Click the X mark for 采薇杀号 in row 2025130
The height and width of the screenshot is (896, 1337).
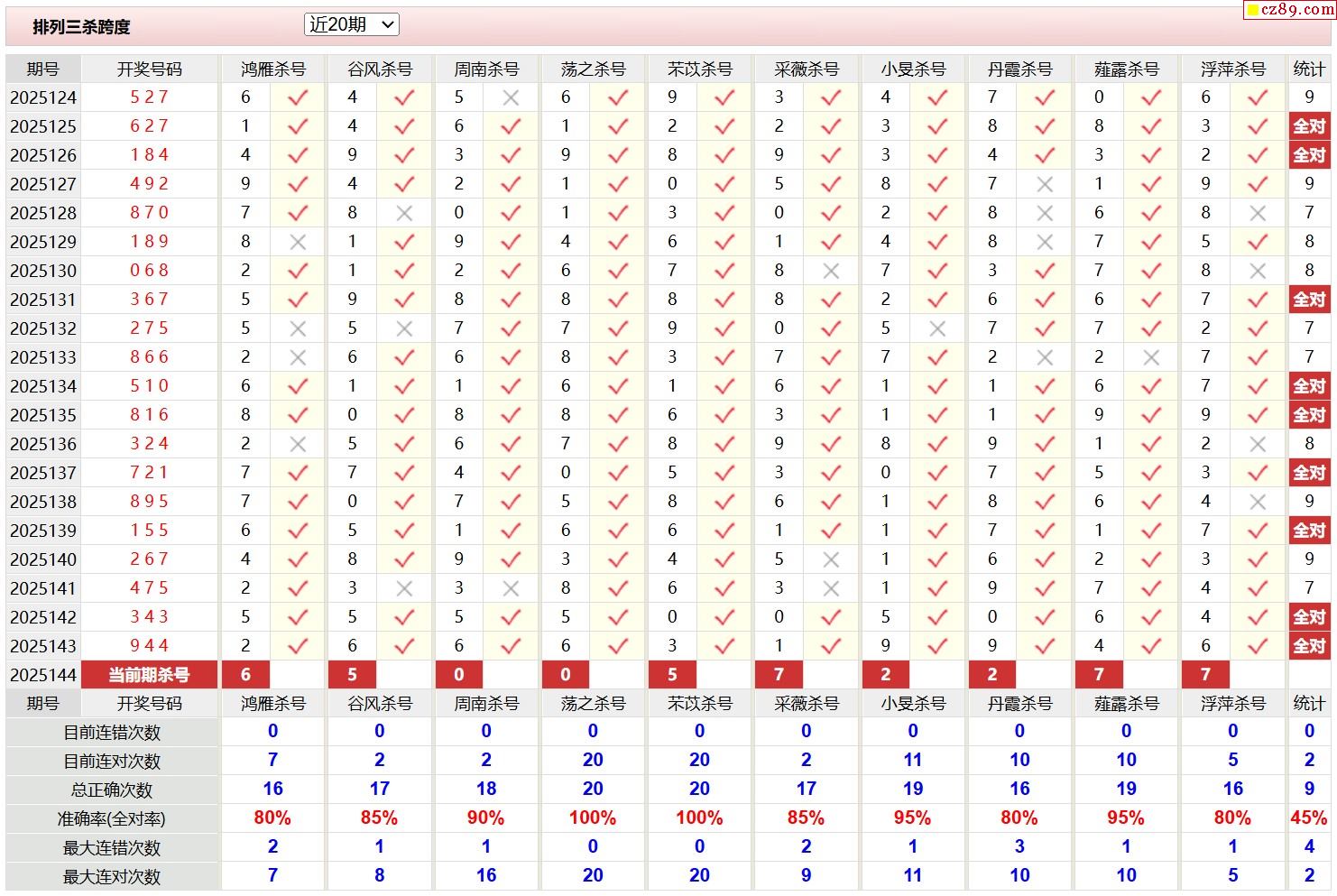[831, 271]
